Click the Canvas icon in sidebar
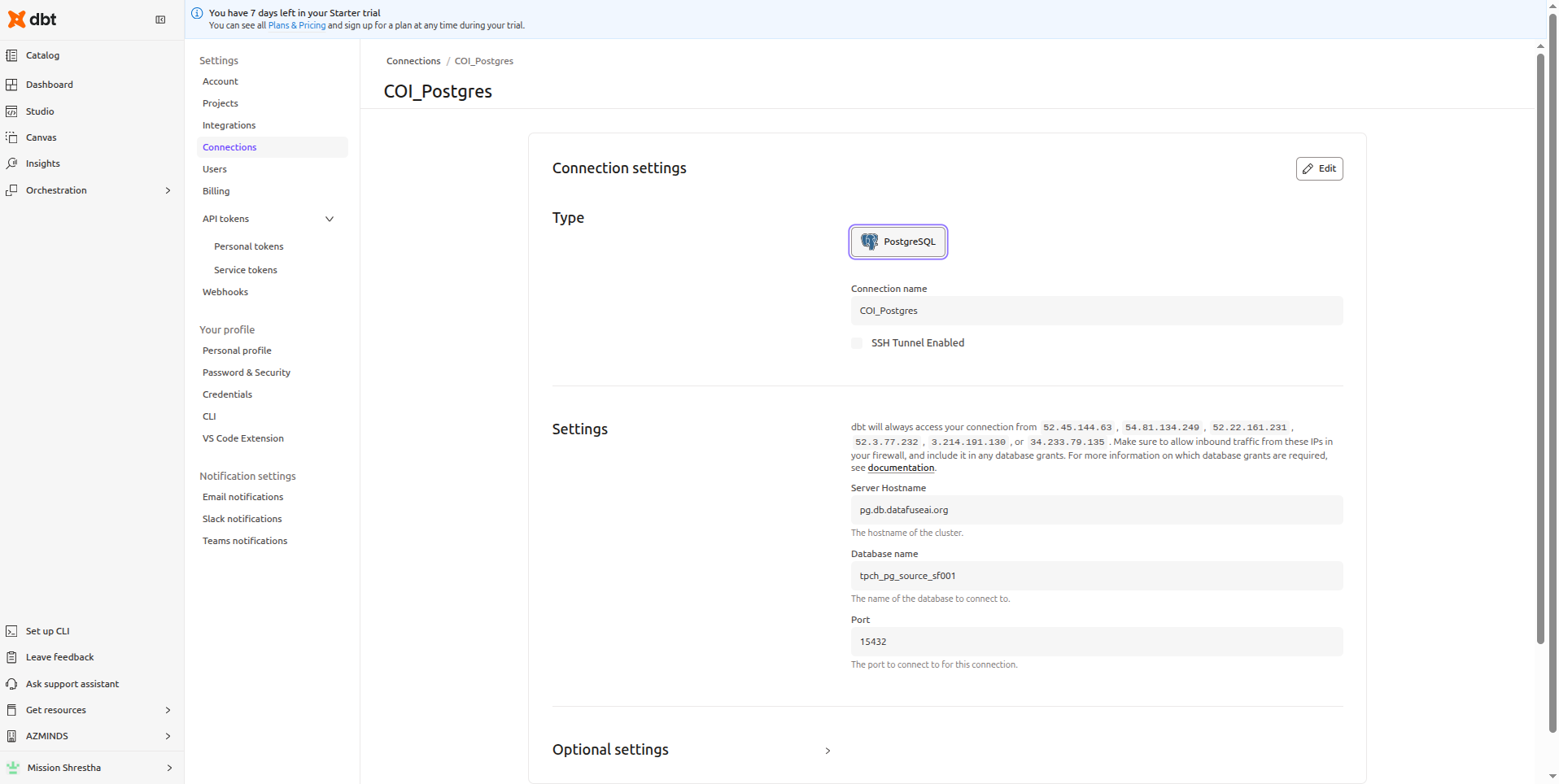 pos(11,137)
